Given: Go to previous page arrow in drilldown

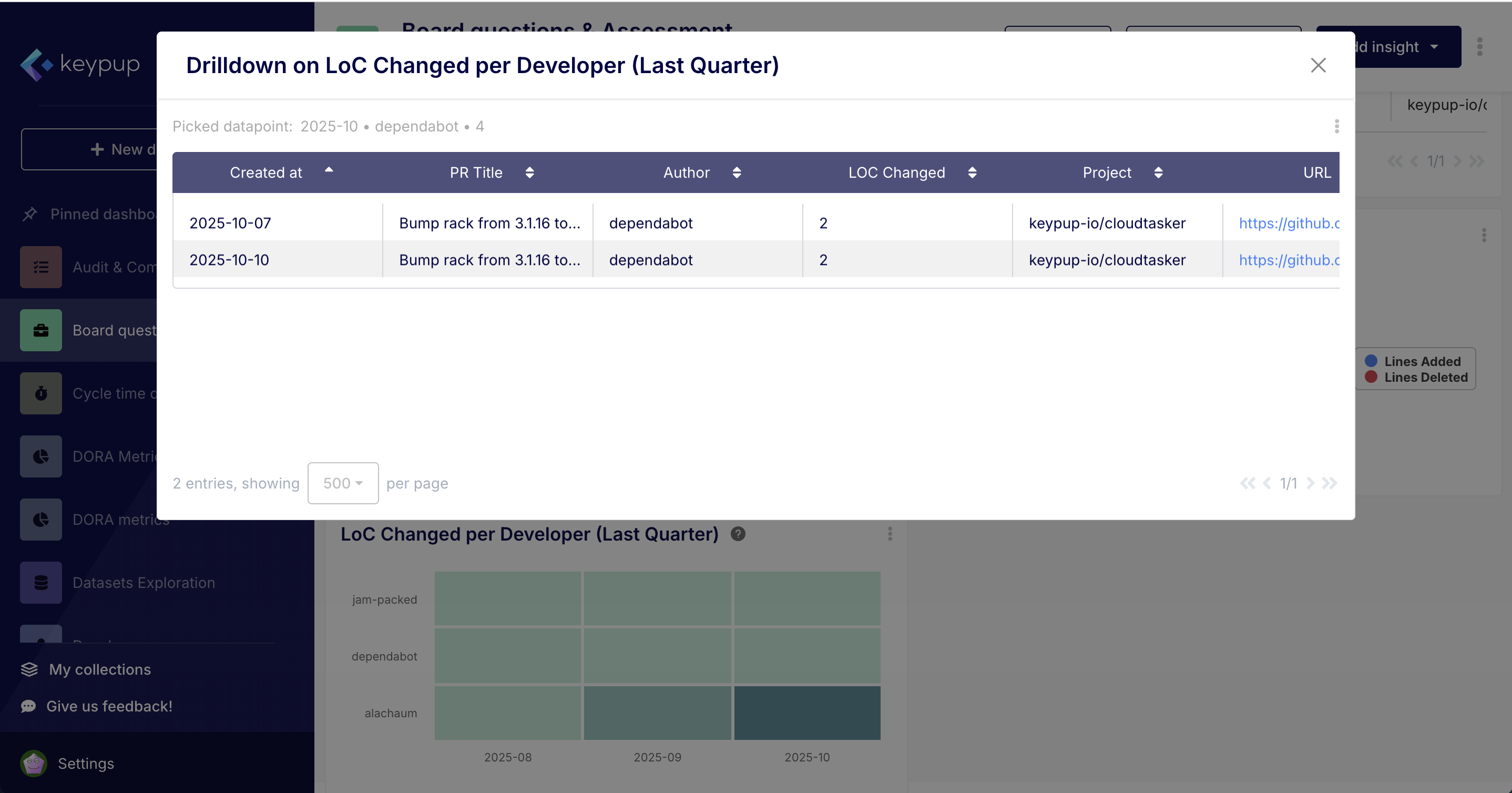Looking at the screenshot, I should (1266, 483).
